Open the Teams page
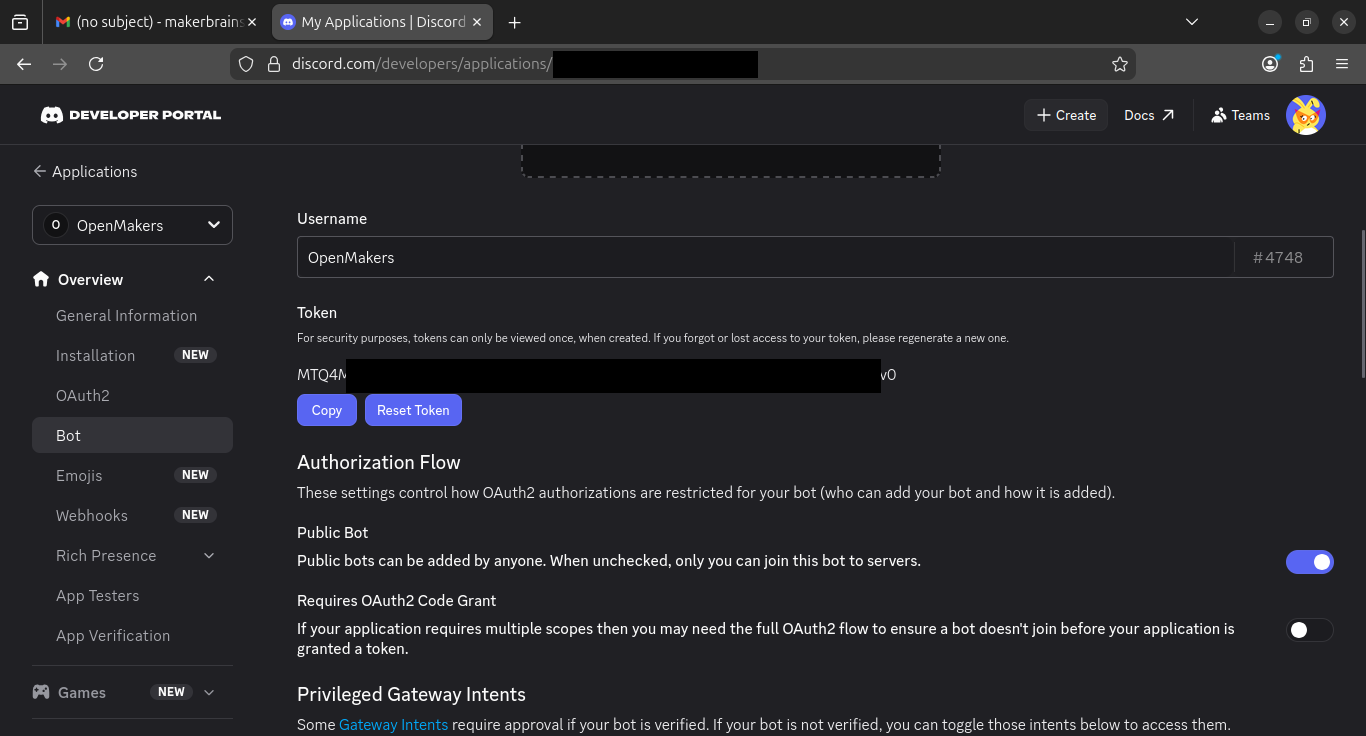The width and height of the screenshot is (1366, 736). 1240,114
